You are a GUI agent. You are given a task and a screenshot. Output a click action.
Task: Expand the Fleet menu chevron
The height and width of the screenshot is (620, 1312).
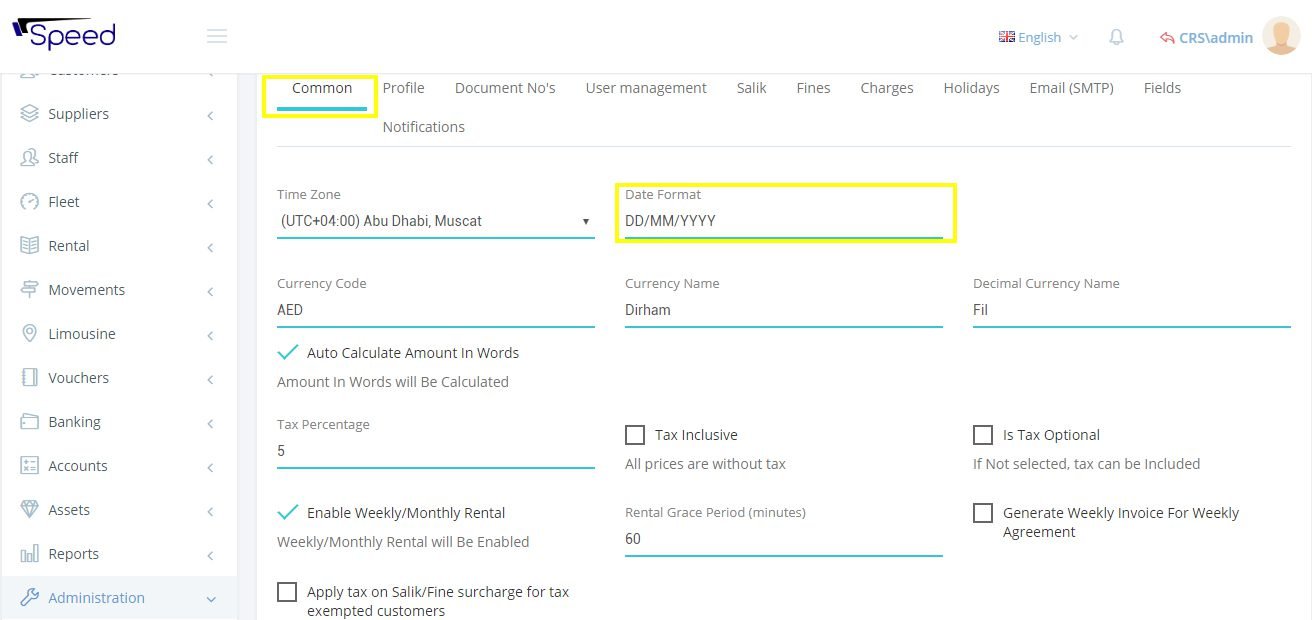[210, 203]
